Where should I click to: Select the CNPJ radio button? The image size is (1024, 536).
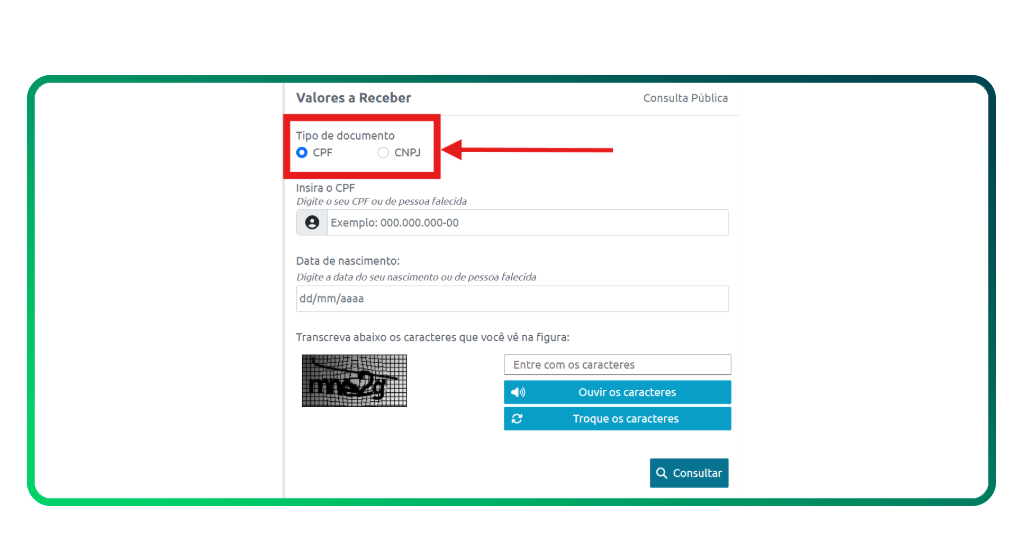[383, 153]
